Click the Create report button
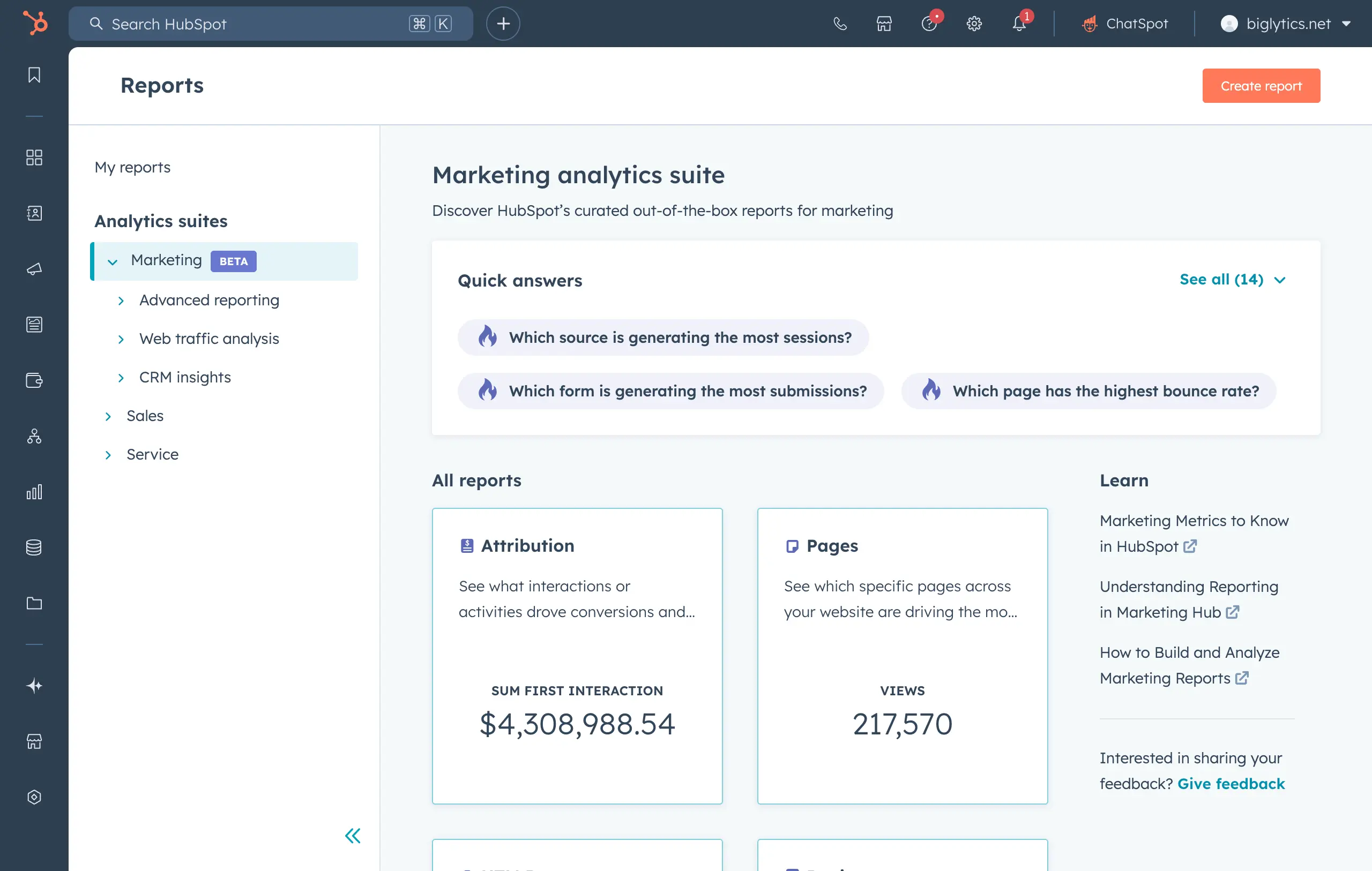This screenshot has height=871, width=1372. [1261, 86]
